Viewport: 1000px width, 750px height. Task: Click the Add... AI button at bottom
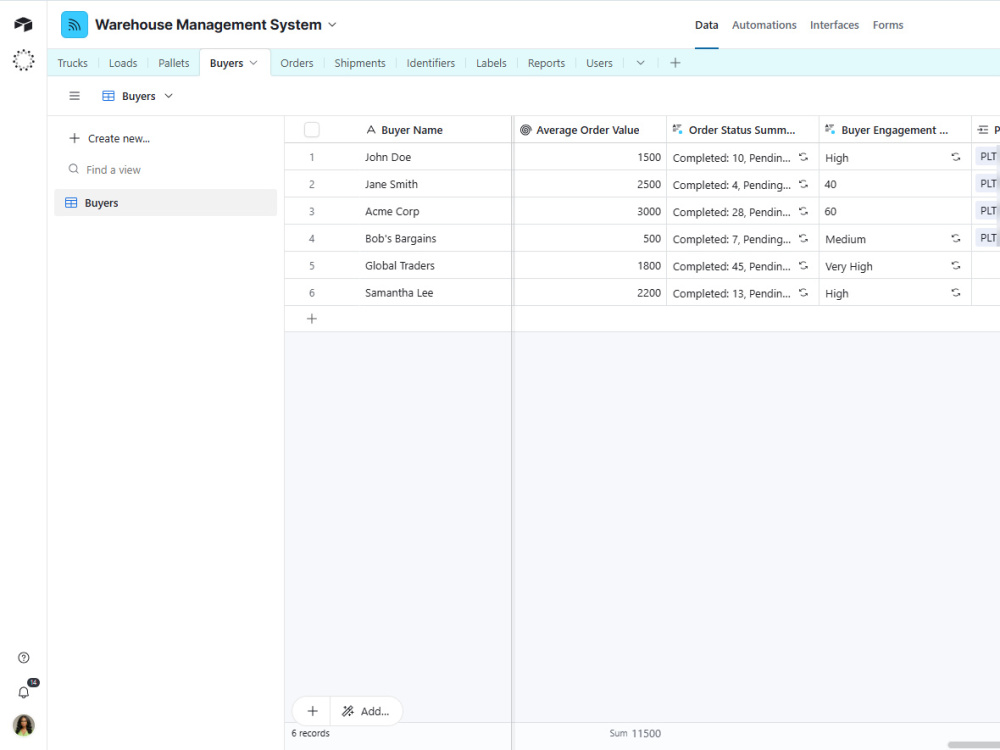[x=366, y=710]
